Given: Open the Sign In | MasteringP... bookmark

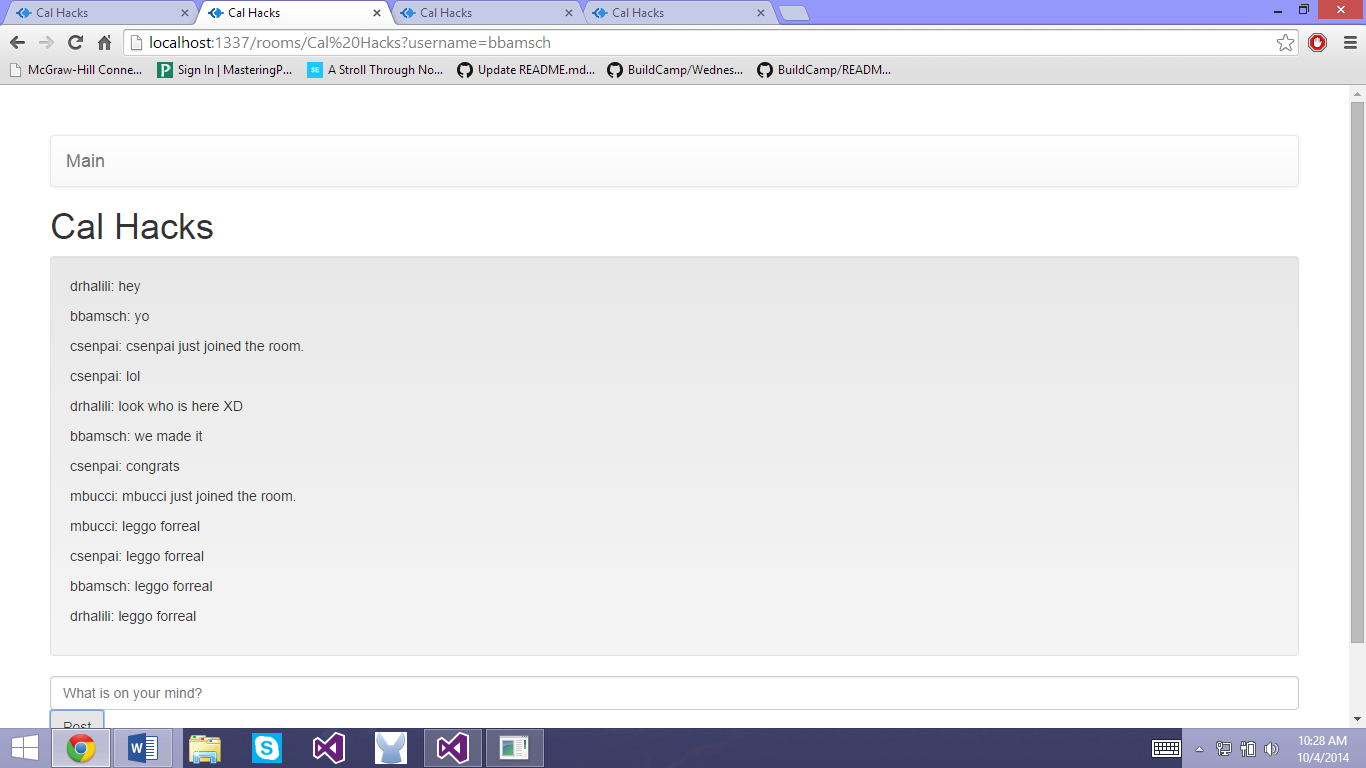Looking at the screenshot, I should [225, 70].
